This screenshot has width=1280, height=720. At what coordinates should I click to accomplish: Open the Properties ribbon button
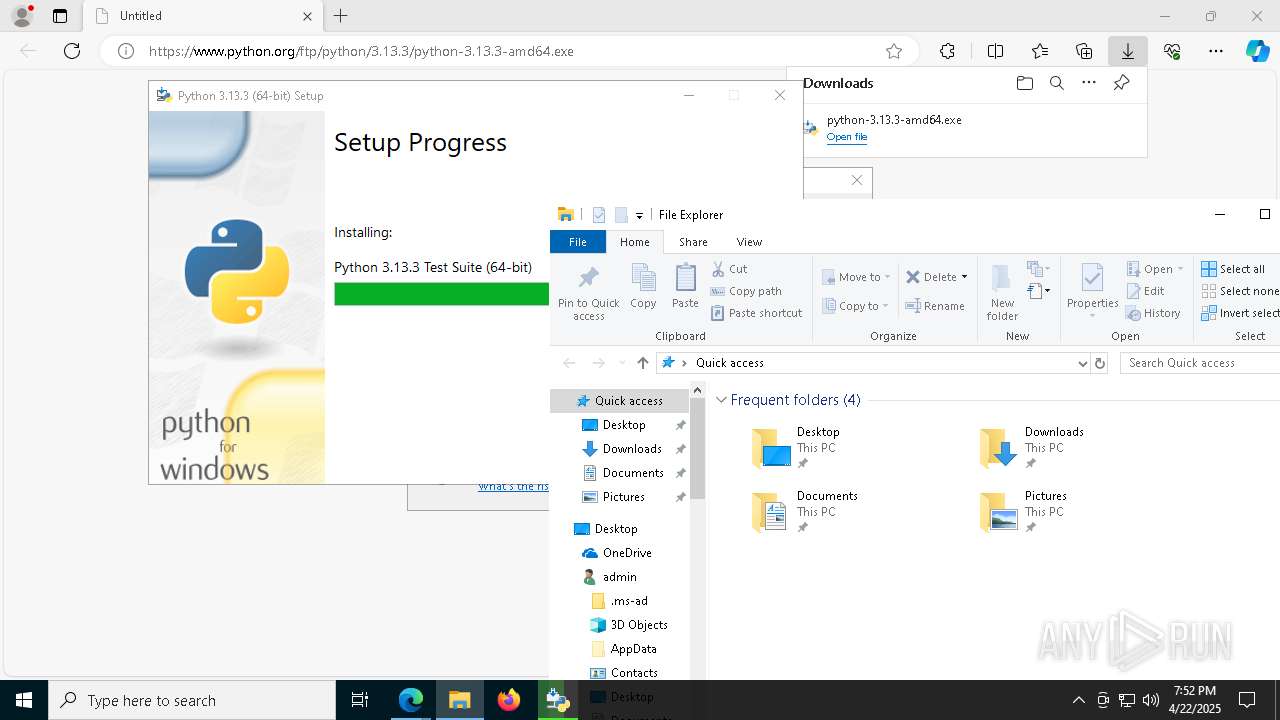tap(1092, 290)
